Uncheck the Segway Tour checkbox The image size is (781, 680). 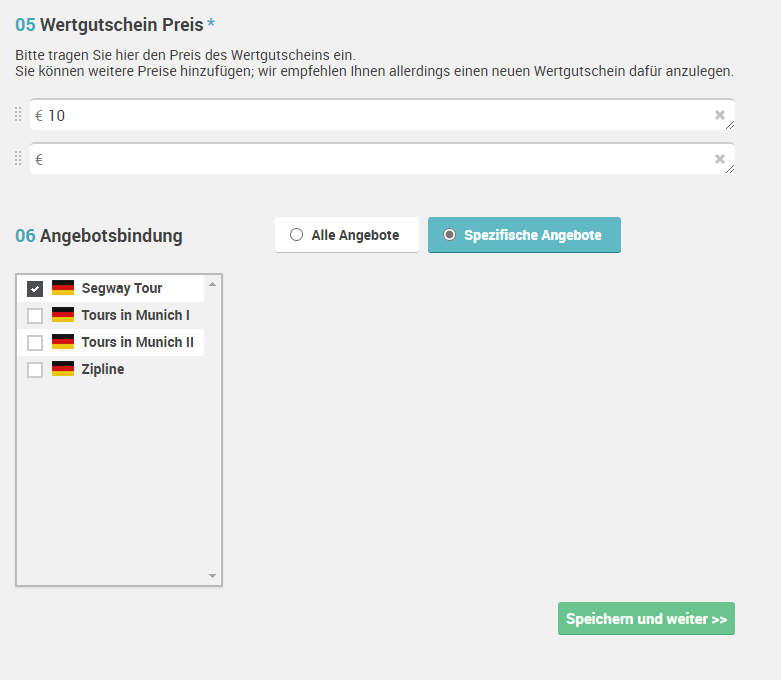click(x=35, y=288)
